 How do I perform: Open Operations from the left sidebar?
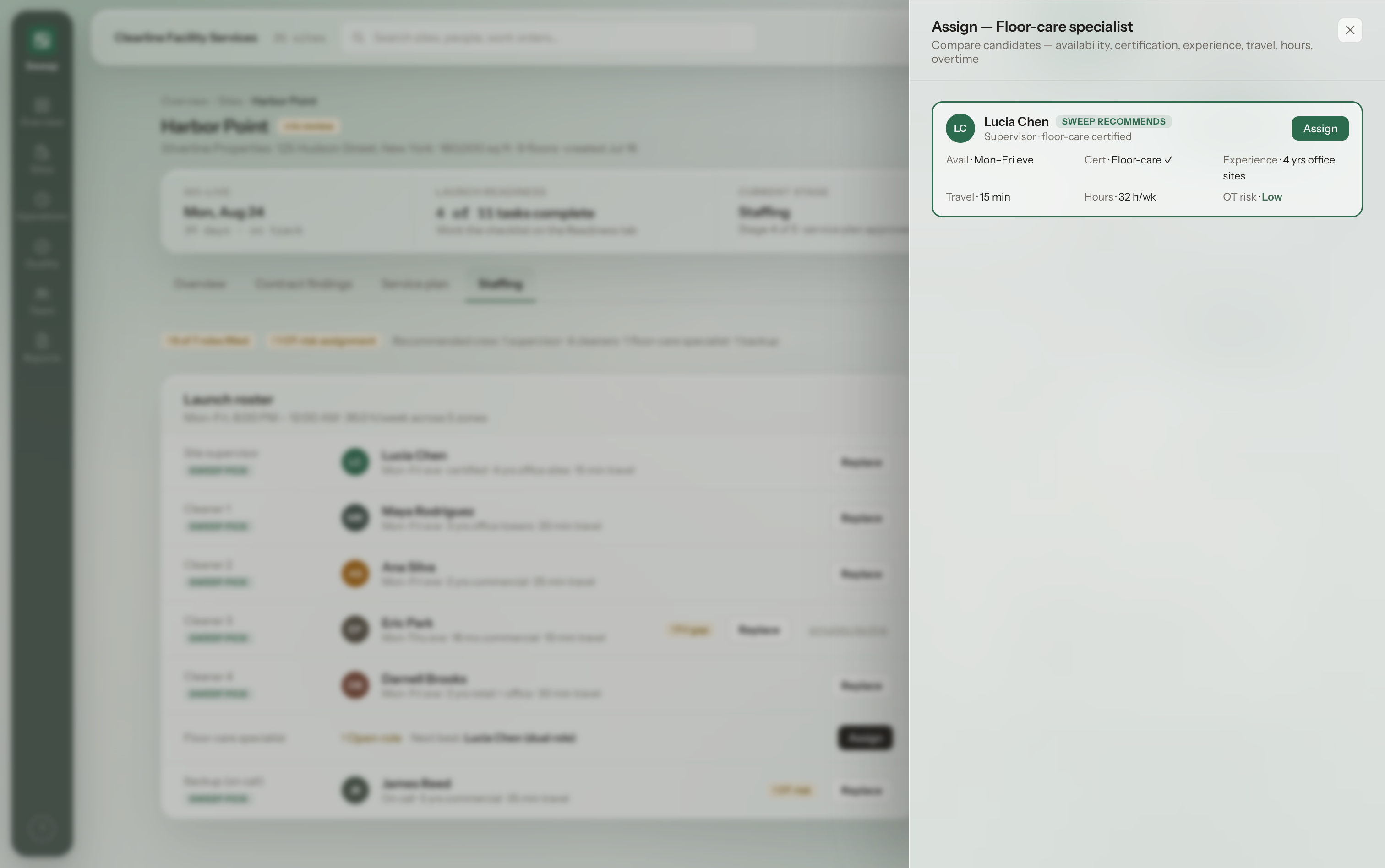[41, 206]
